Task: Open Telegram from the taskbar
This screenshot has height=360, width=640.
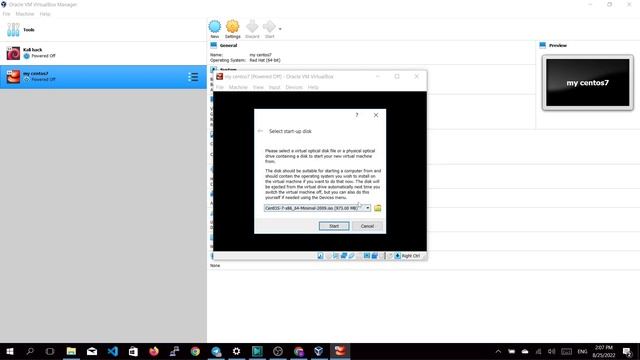Action: pos(216,351)
